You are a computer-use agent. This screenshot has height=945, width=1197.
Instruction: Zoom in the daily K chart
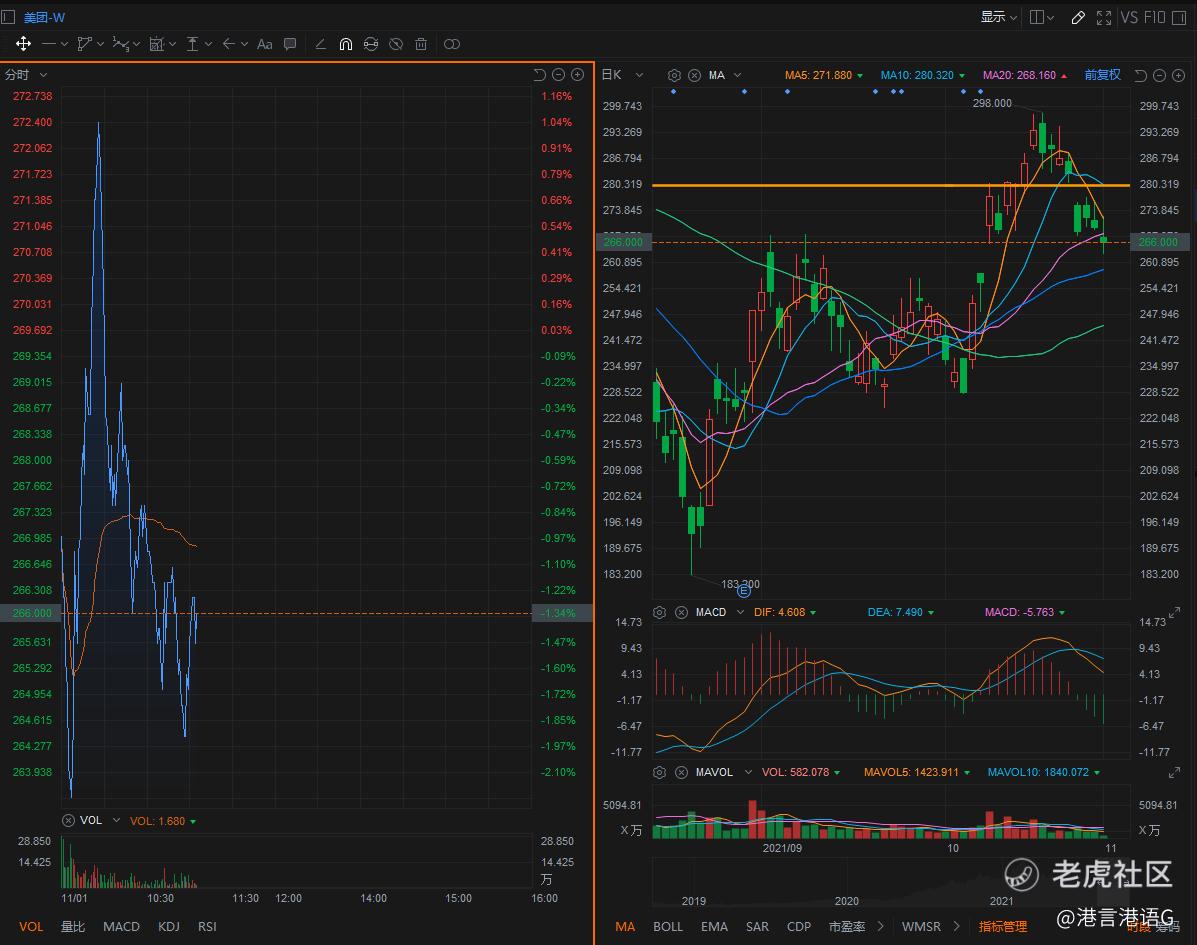(1179, 75)
